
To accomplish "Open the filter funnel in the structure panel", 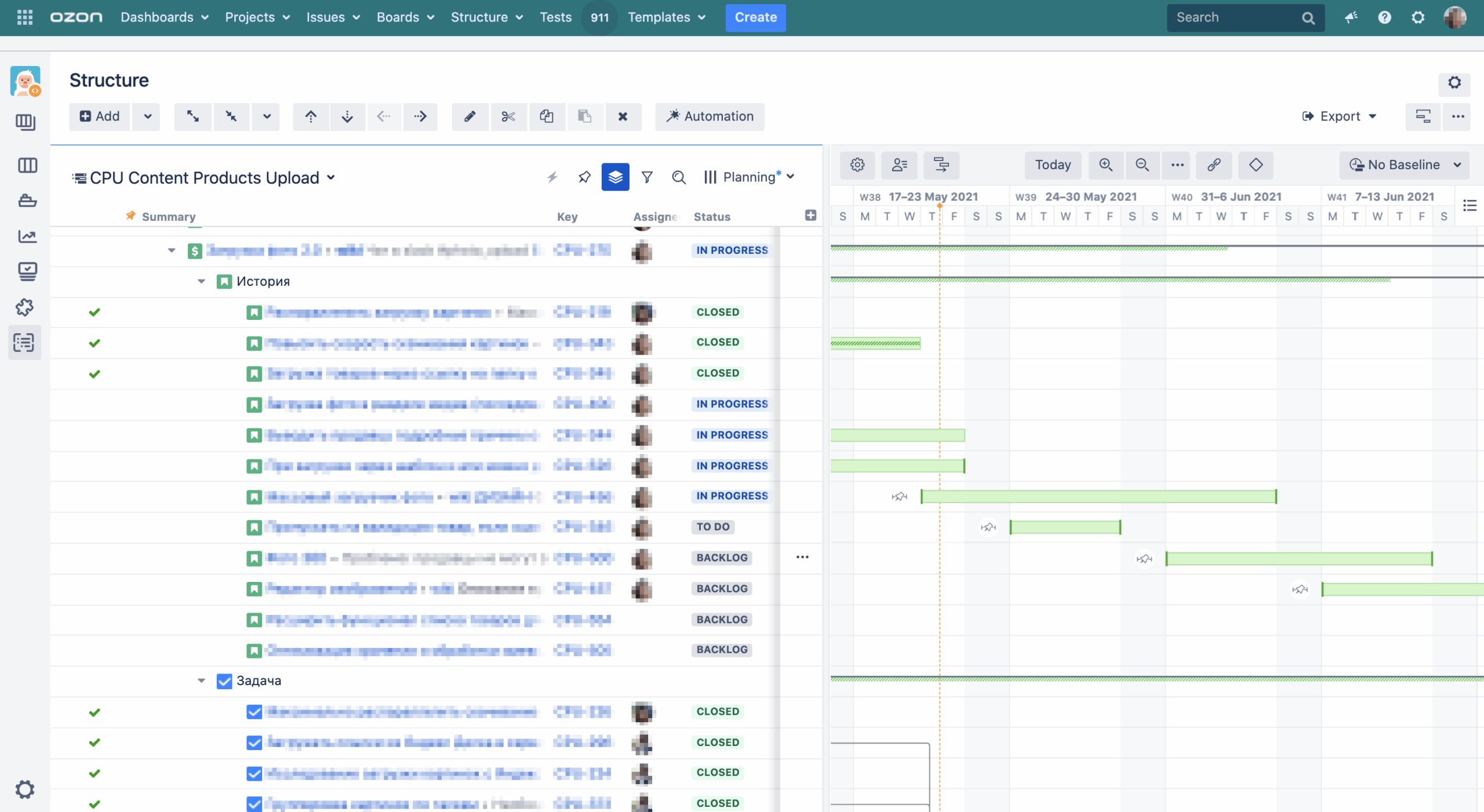I will pyautogui.click(x=647, y=177).
